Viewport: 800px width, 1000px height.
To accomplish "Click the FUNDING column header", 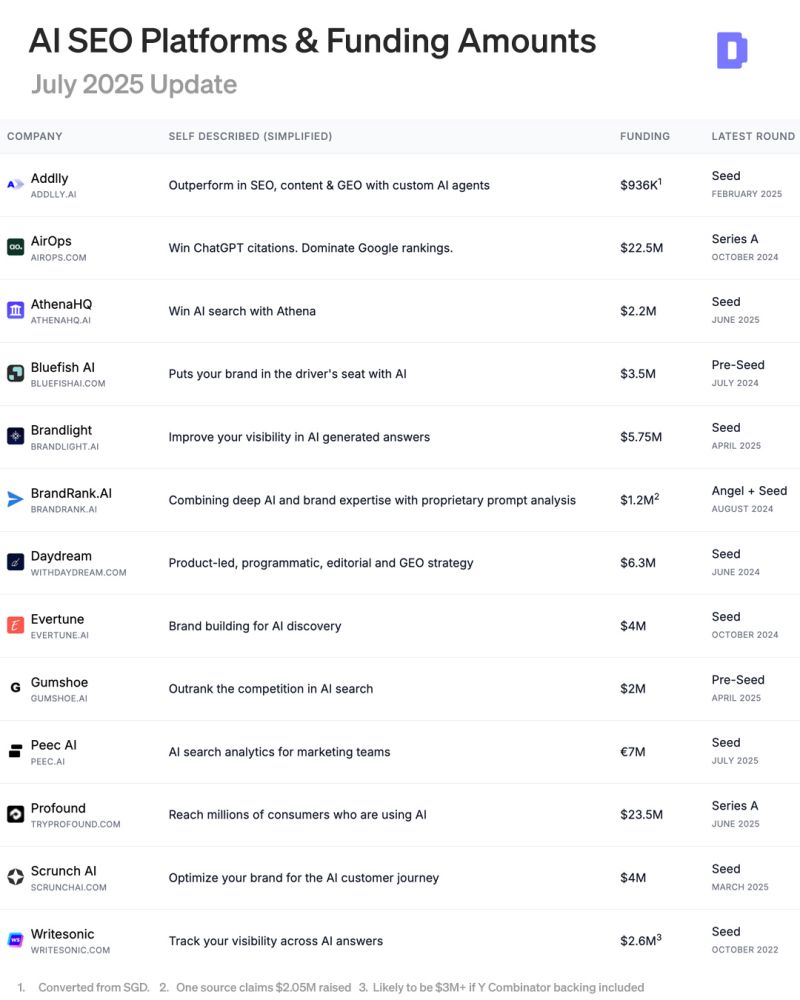I will pyautogui.click(x=644, y=136).
